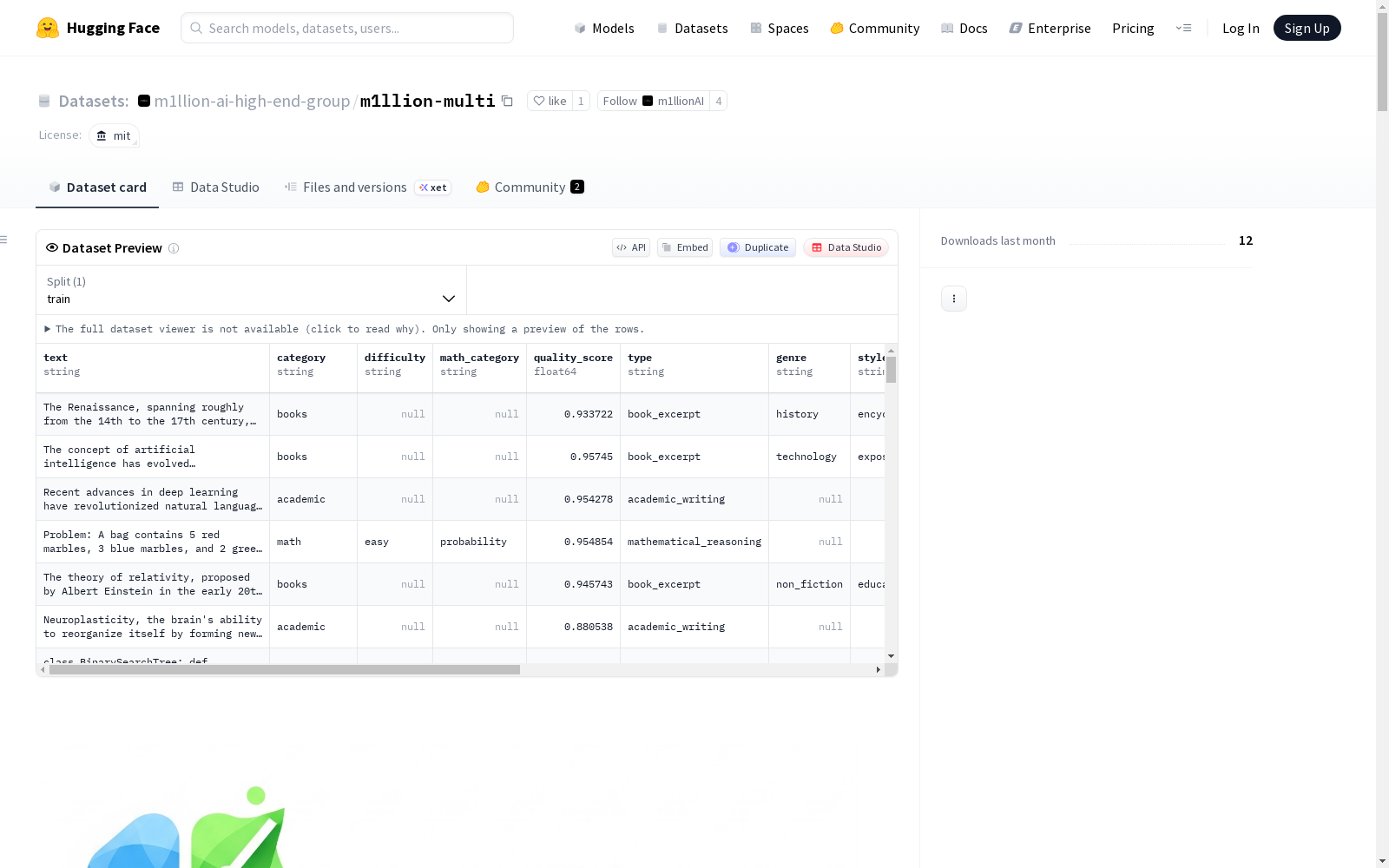
Task: Click the page vertical scrollbar
Action: pyautogui.click(x=1382, y=61)
